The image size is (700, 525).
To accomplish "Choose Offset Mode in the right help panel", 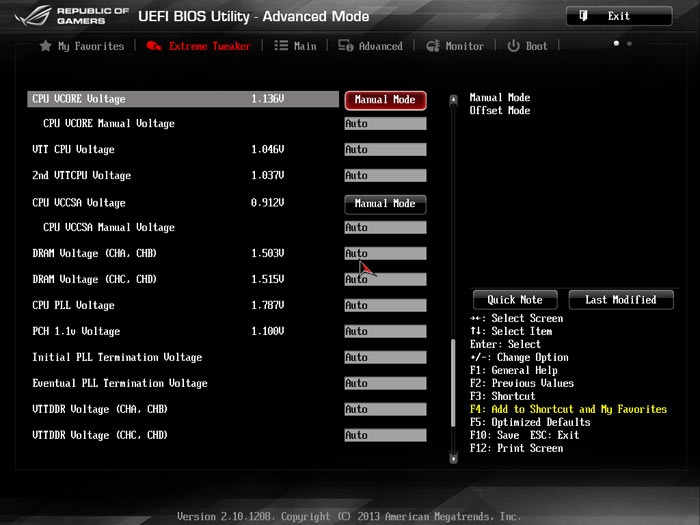I will 500,111.
